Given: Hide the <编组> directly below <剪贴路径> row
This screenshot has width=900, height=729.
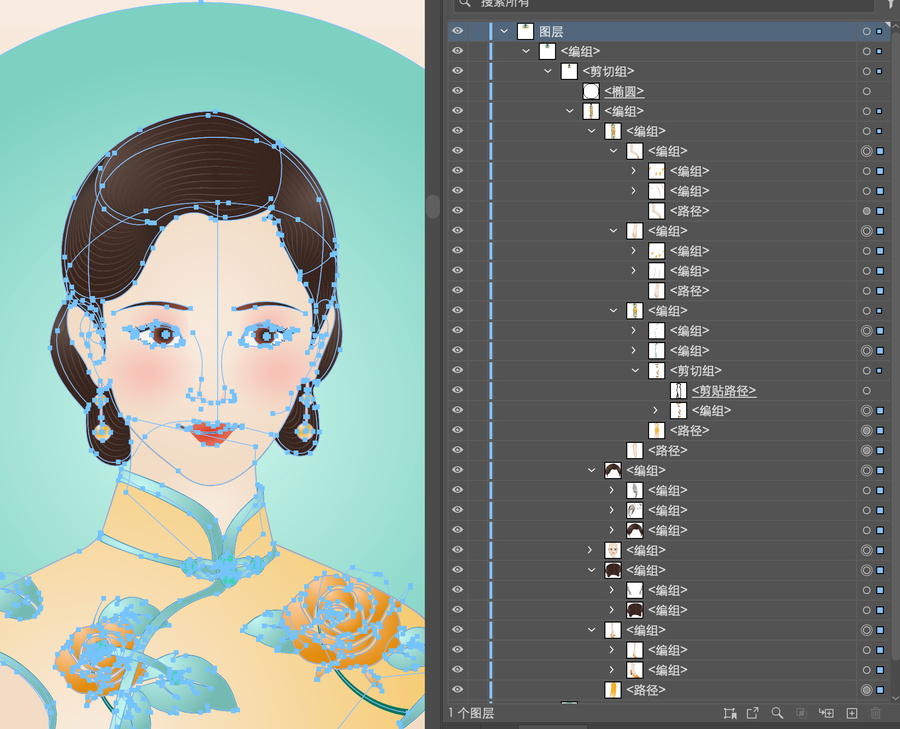Looking at the screenshot, I should tap(457, 410).
